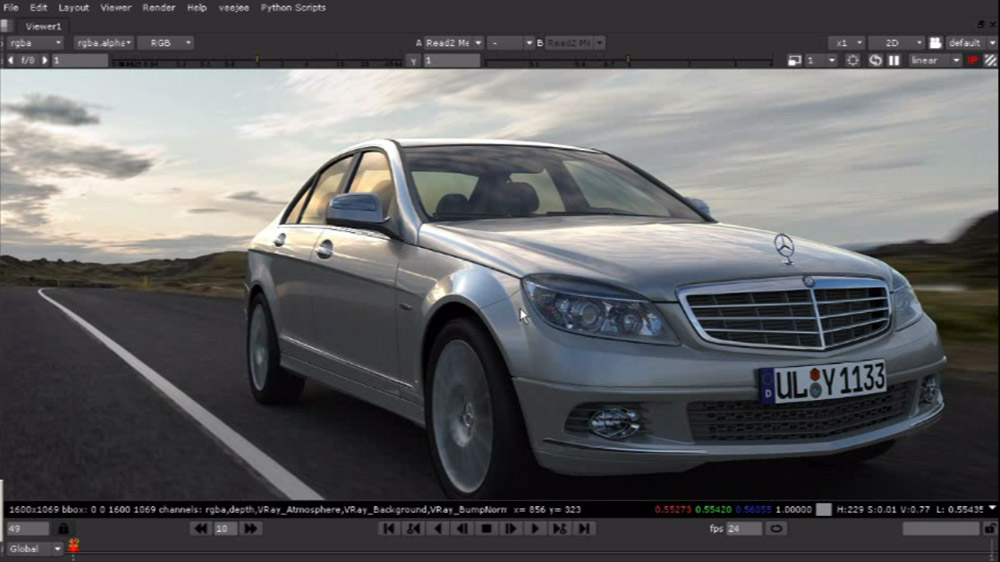
Task: Click the refresh viewer icon
Action: coord(876,61)
